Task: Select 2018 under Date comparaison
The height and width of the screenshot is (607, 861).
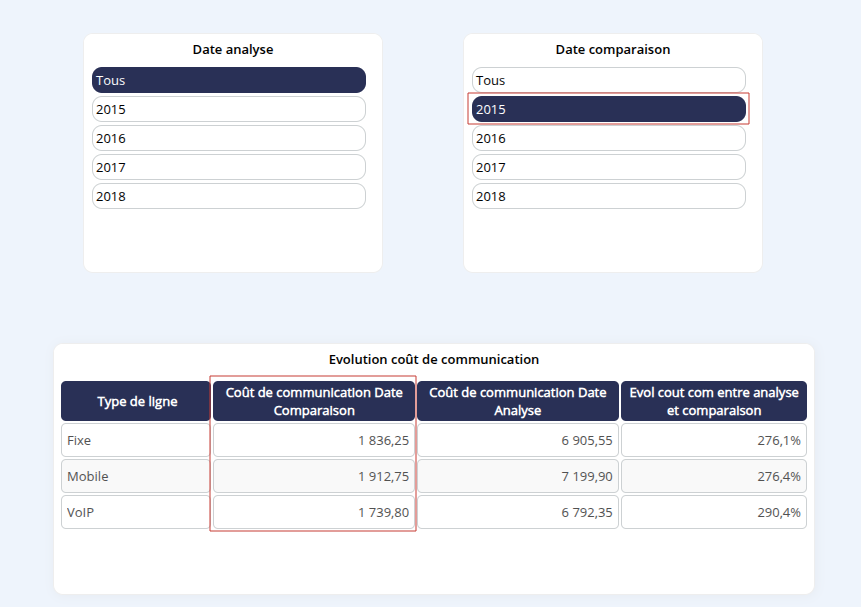Action: pos(609,196)
